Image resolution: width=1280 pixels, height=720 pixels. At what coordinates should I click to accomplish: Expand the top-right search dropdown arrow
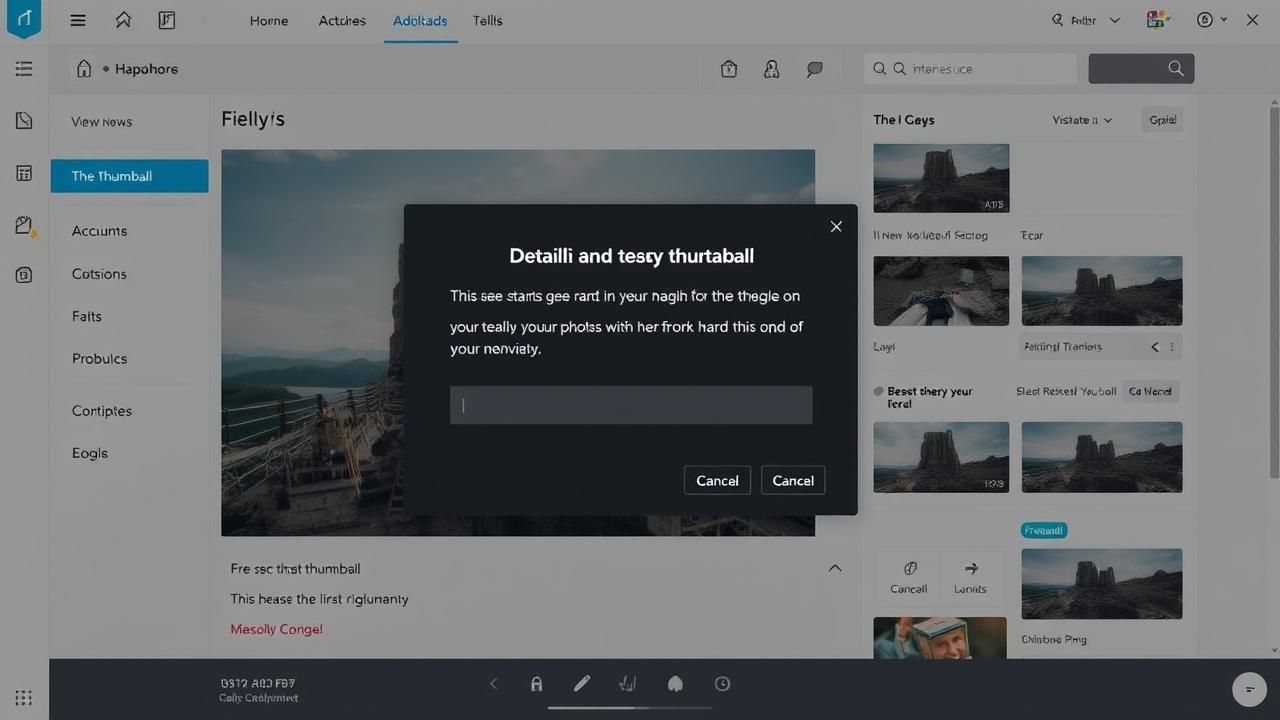point(1115,20)
